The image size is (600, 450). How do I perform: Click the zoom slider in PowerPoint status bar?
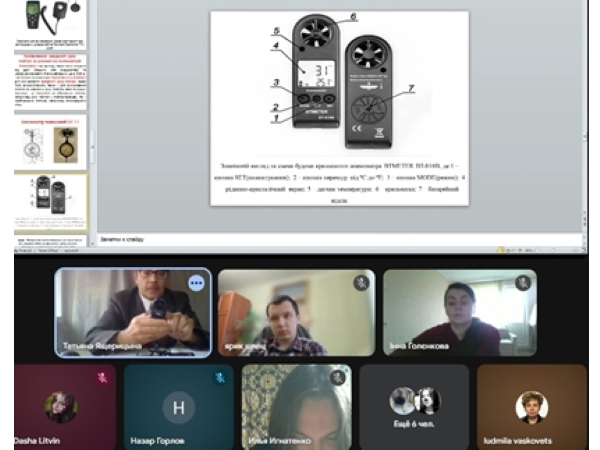(x=553, y=250)
